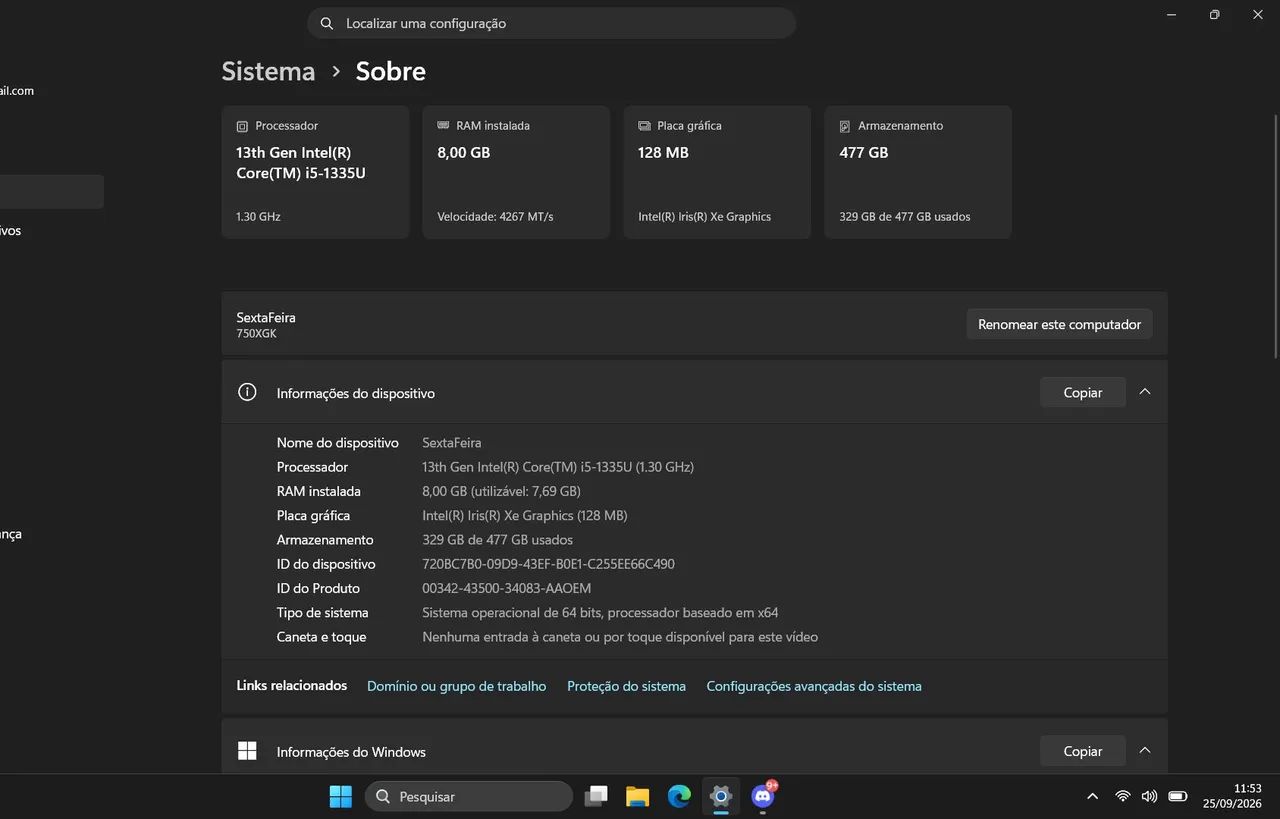
Task: Collapse the Informações do dispositivo section
Action: [1145, 392]
